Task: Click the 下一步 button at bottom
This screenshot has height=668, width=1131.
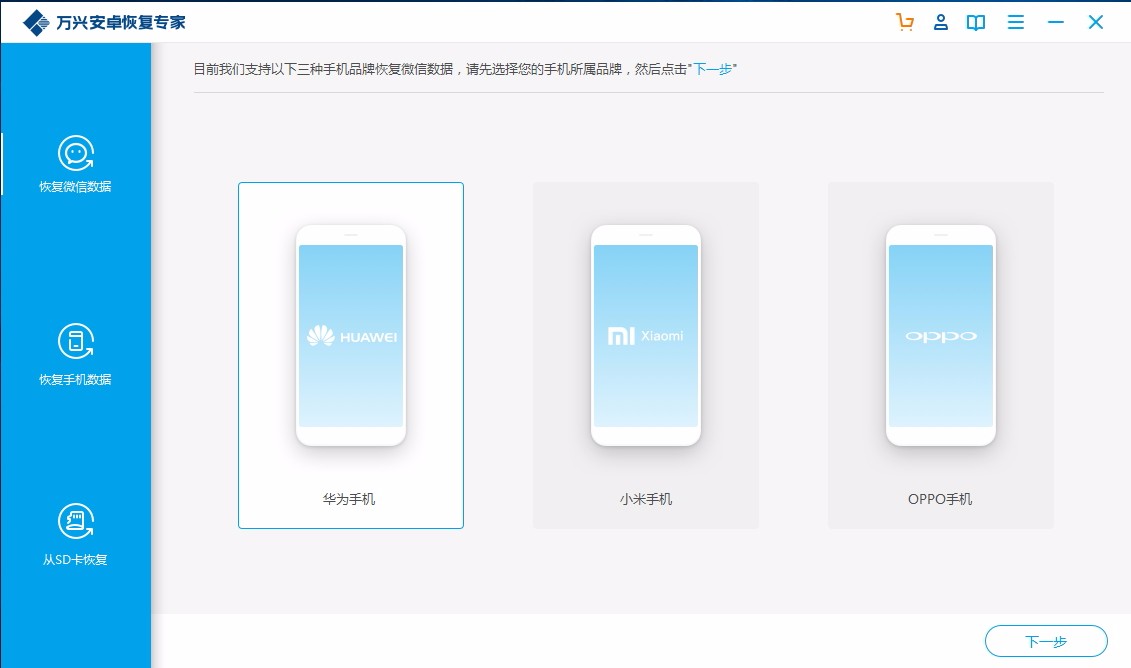Action: coord(1046,641)
